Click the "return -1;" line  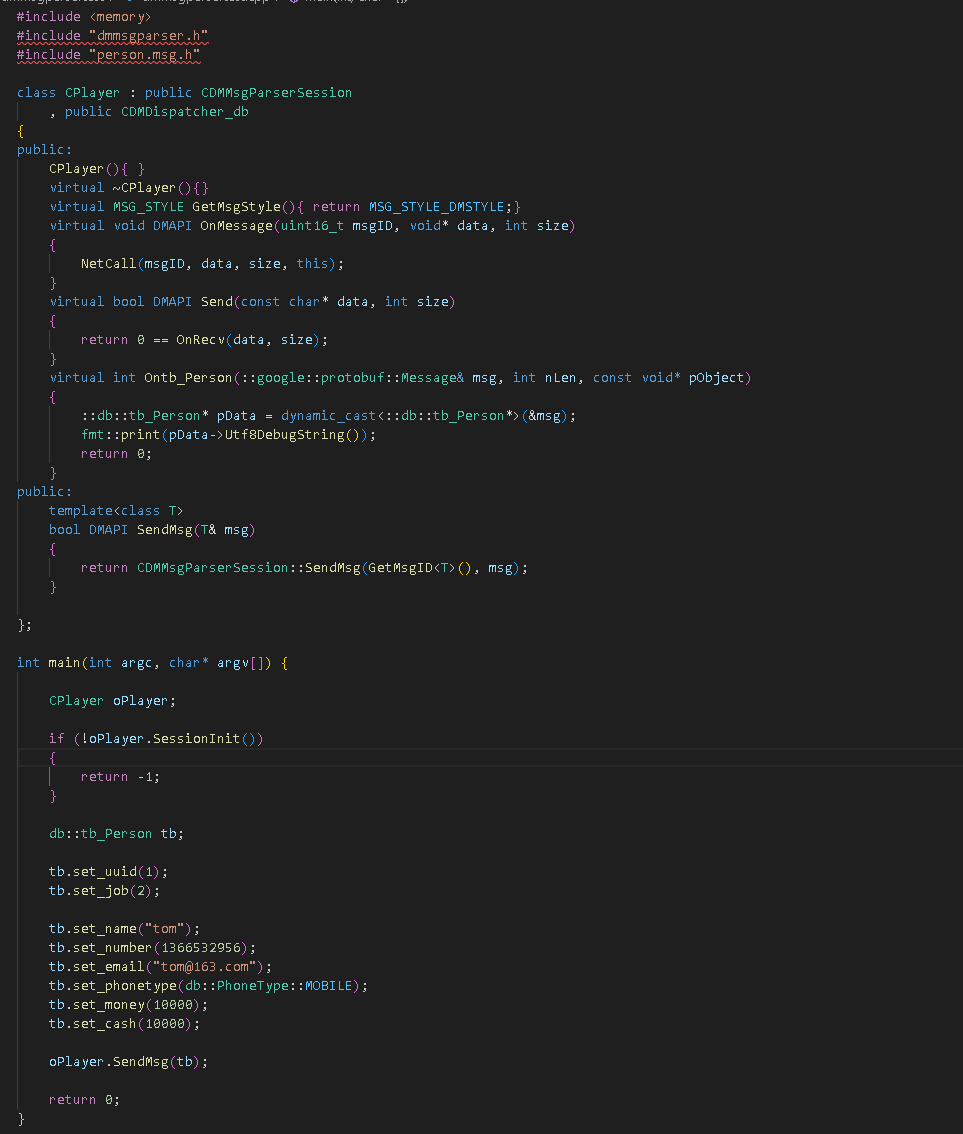pyautogui.click(x=120, y=777)
